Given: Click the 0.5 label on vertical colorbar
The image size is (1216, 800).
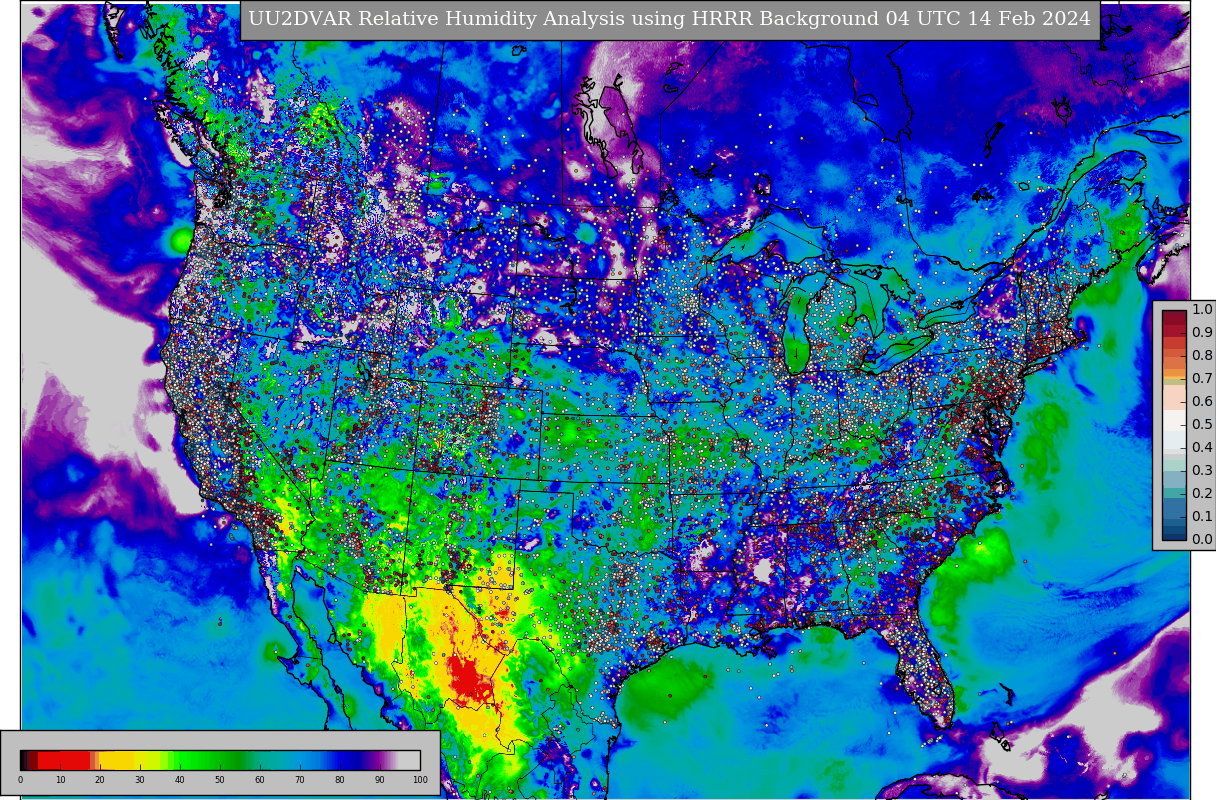Looking at the screenshot, I should [x=1202, y=424].
